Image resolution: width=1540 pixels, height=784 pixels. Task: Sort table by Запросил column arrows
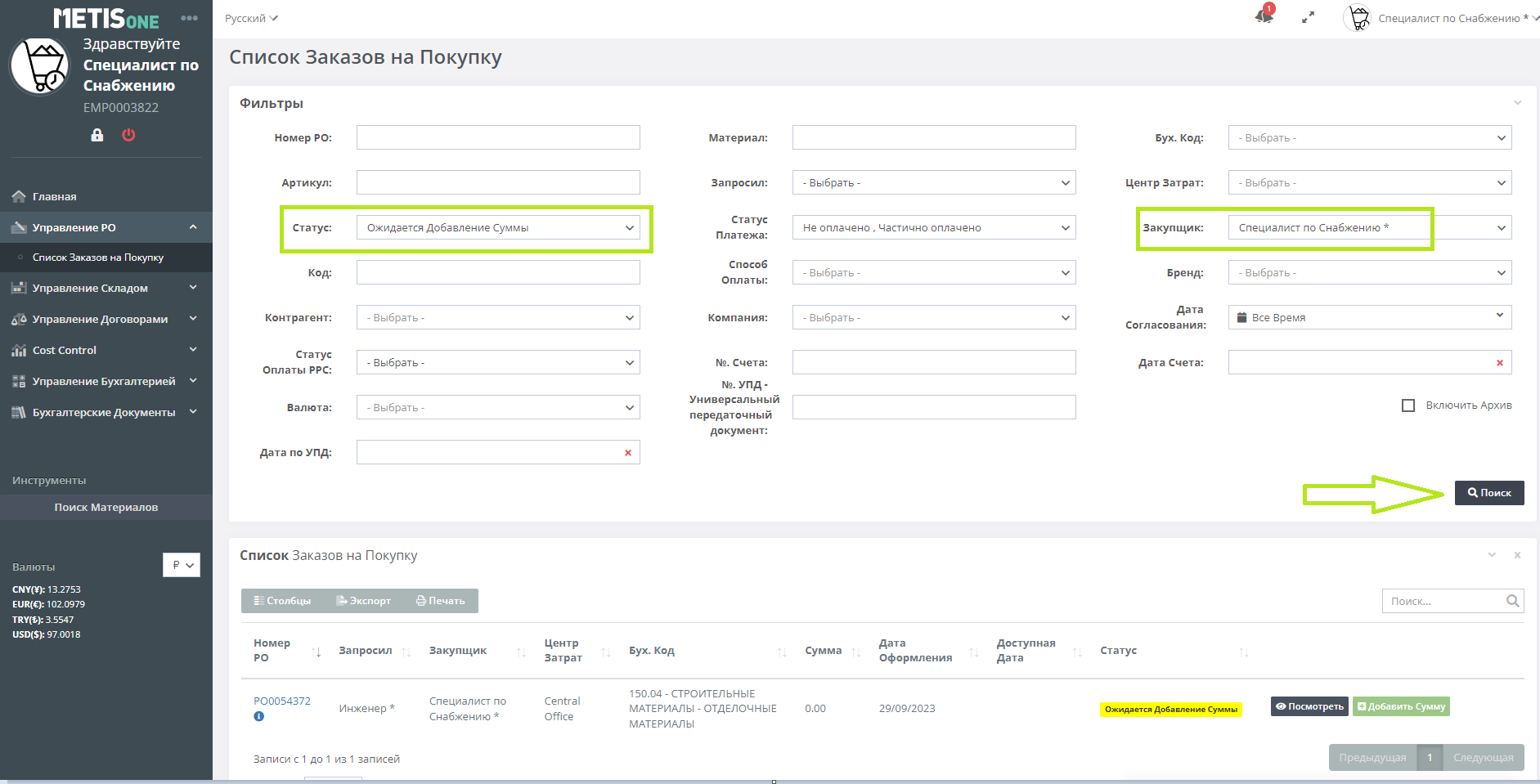point(406,652)
